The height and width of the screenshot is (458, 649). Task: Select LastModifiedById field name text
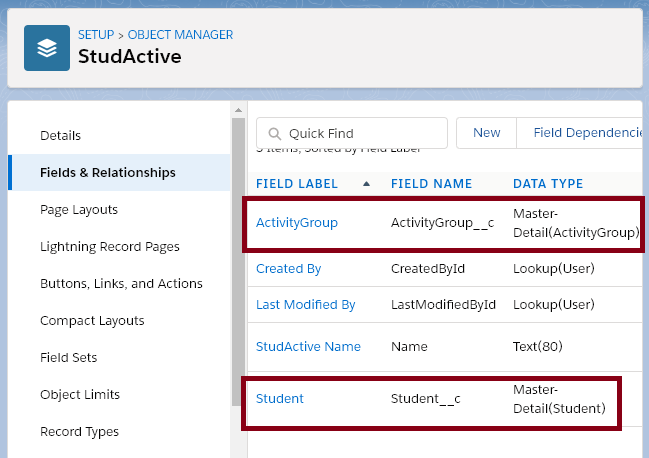point(443,305)
